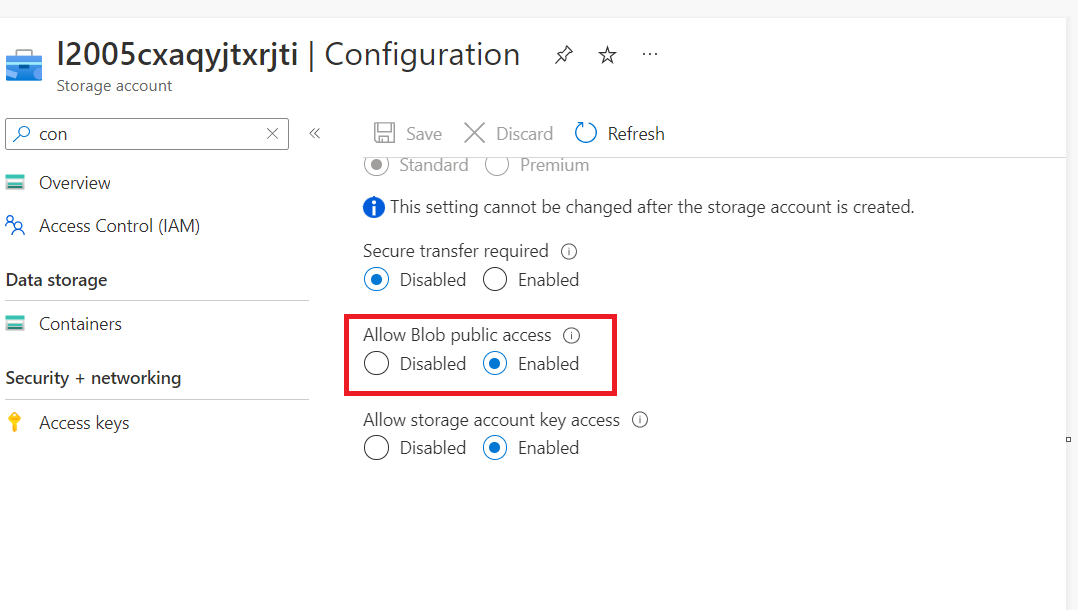Click the favorite star icon

pyautogui.click(x=607, y=55)
